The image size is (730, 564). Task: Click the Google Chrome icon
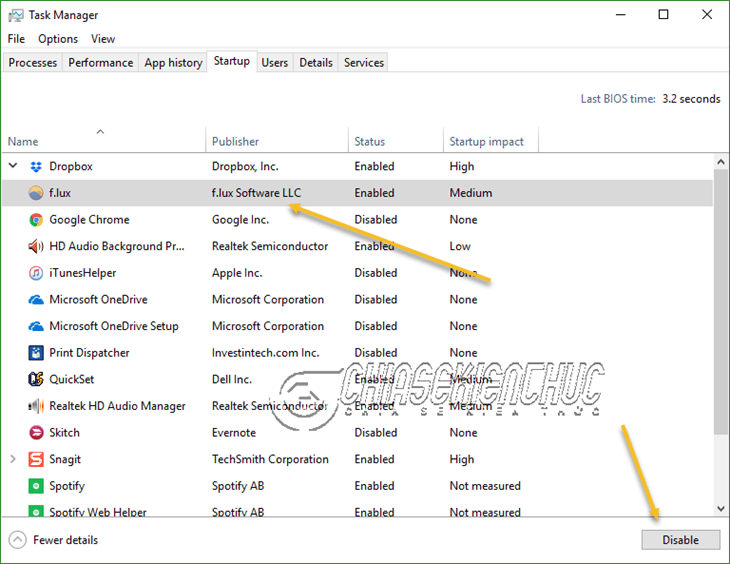[x=36, y=219]
